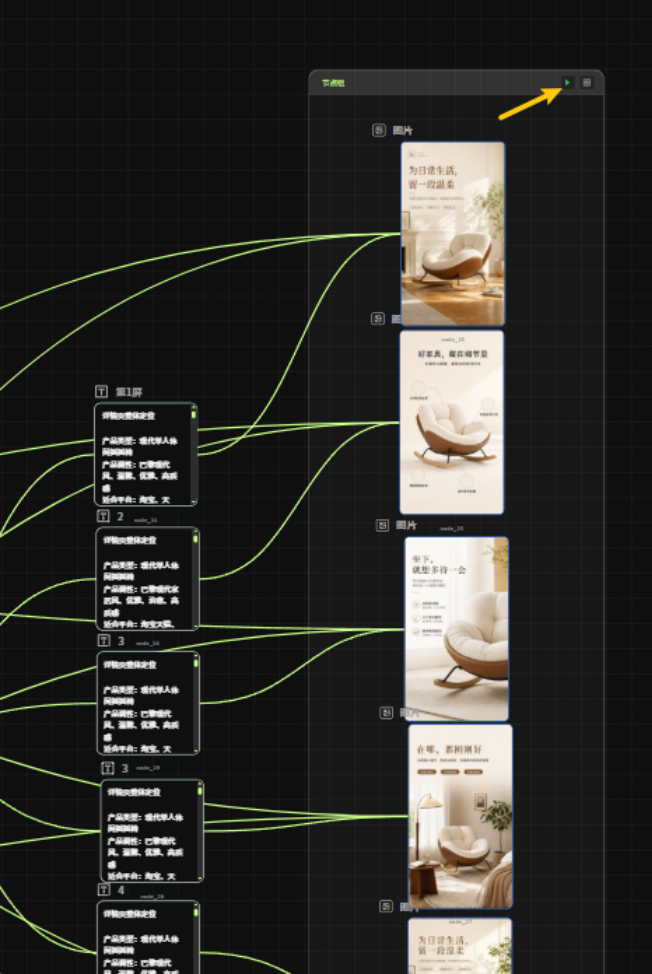Click the scroll down arrow in the 第1屏 text node
The height and width of the screenshot is (974, 652).
coord(194,501)
